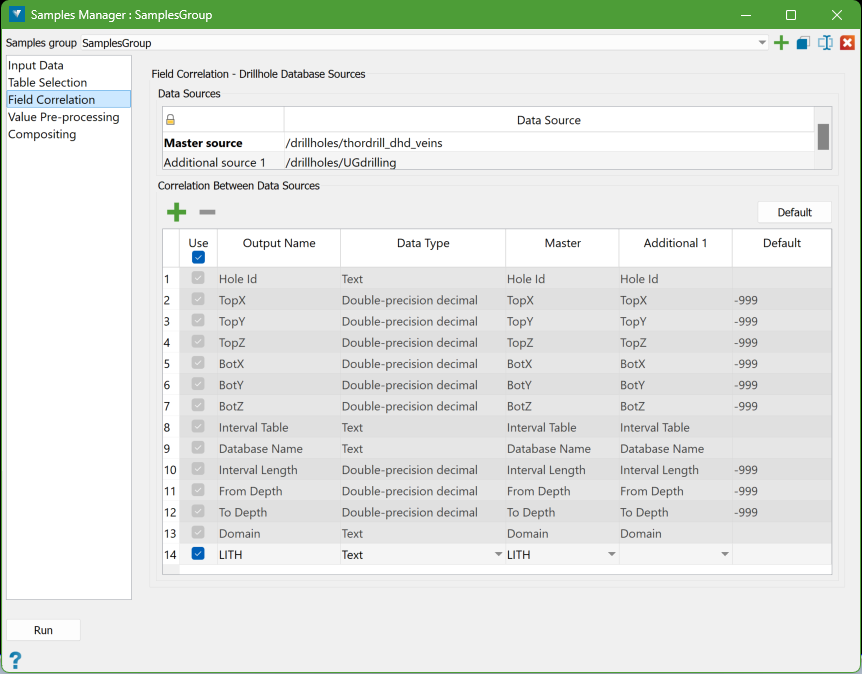Delete the samples group with red X

click(847, 43)
